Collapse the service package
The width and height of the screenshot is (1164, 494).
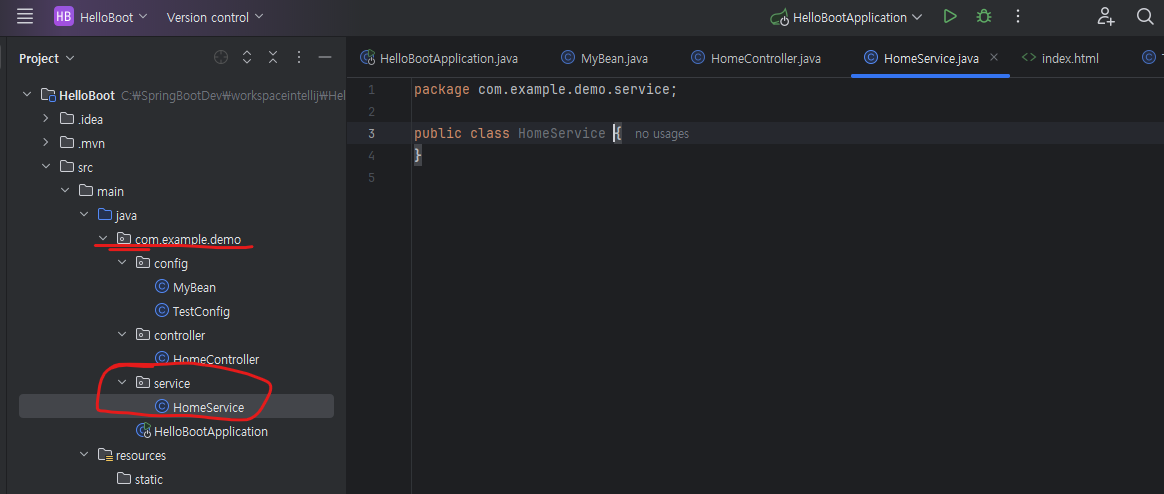click(122, 383)
